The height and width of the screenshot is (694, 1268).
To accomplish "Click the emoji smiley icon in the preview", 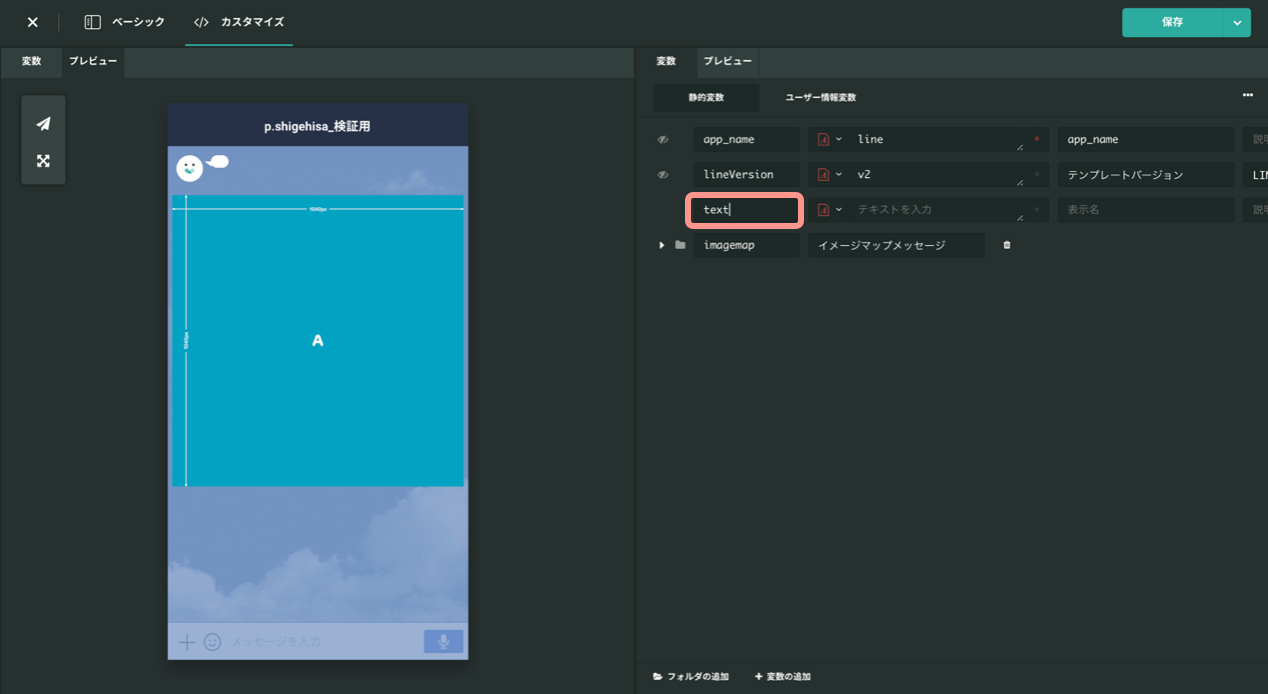I will (212, 642).
